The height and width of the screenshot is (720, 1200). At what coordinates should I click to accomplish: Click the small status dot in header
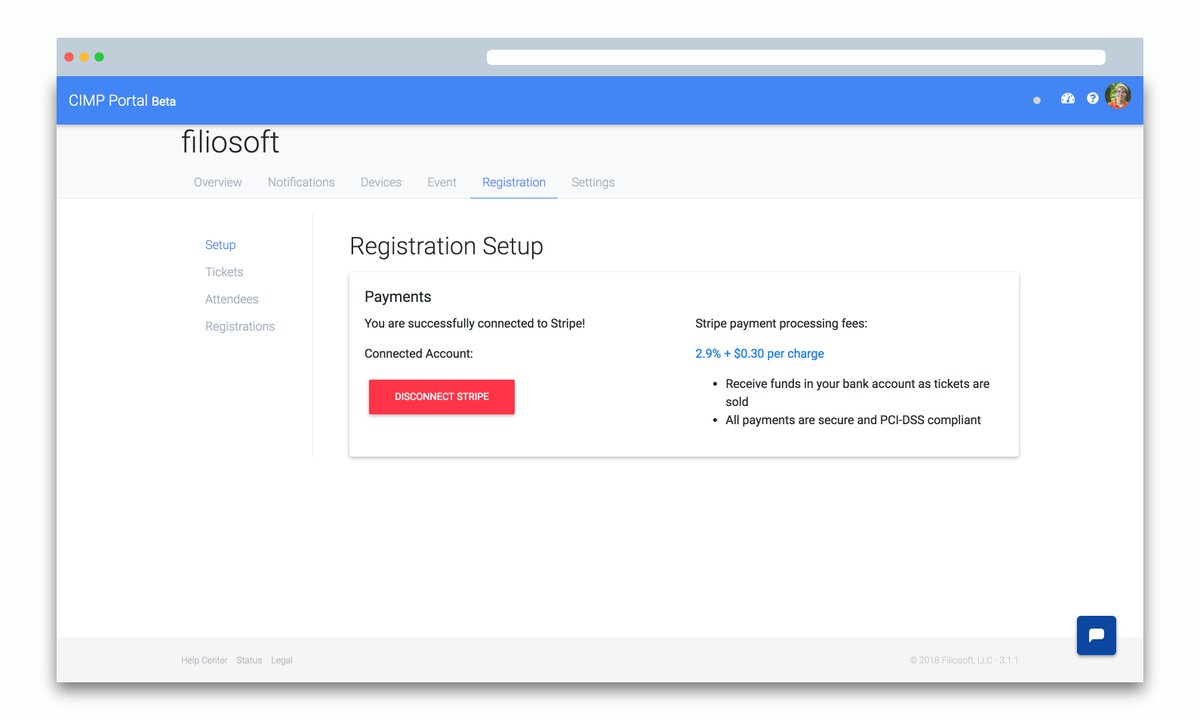click(x=1037, y=100)
